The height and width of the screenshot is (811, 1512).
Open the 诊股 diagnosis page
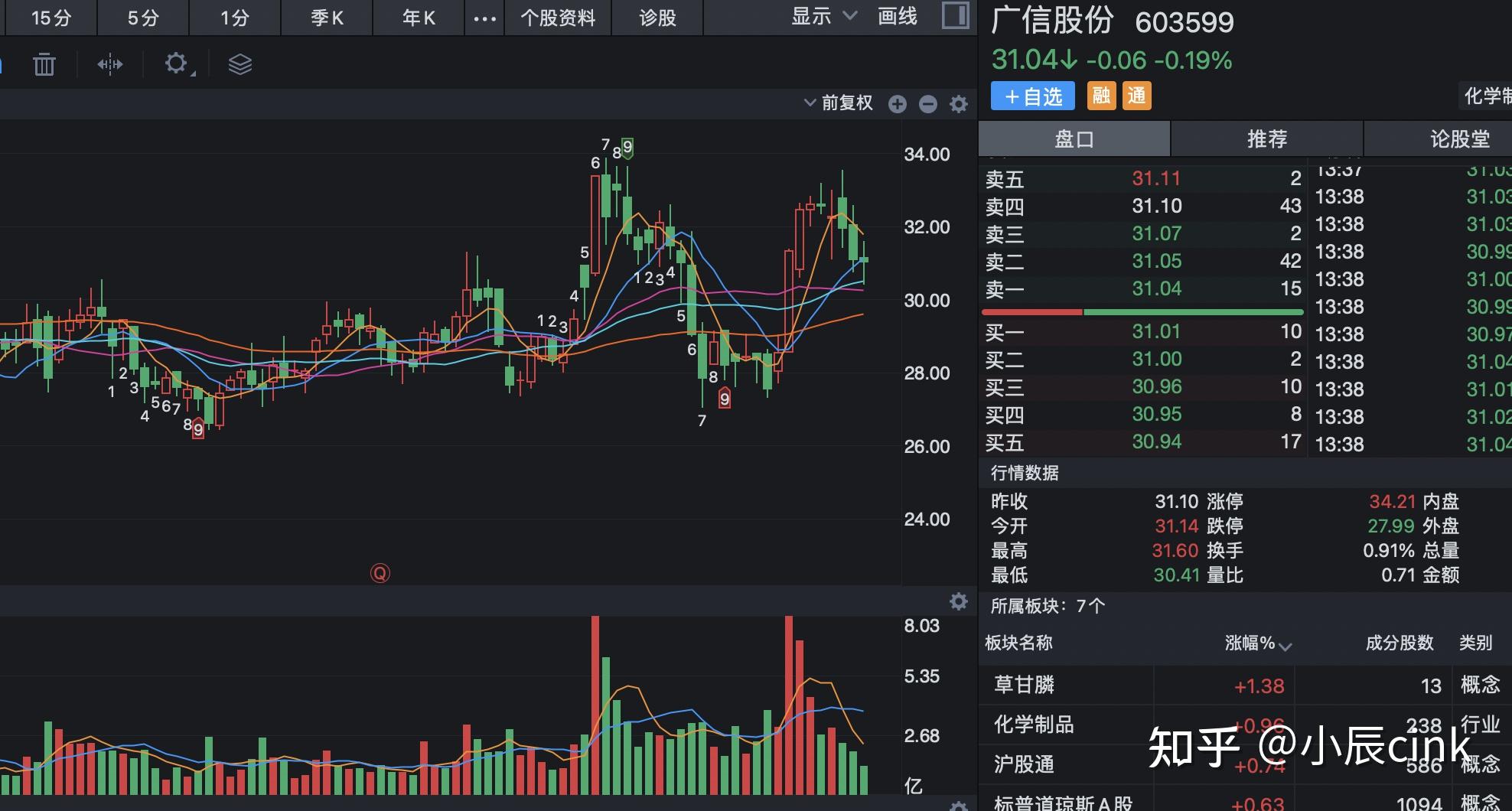click(657, 18)
